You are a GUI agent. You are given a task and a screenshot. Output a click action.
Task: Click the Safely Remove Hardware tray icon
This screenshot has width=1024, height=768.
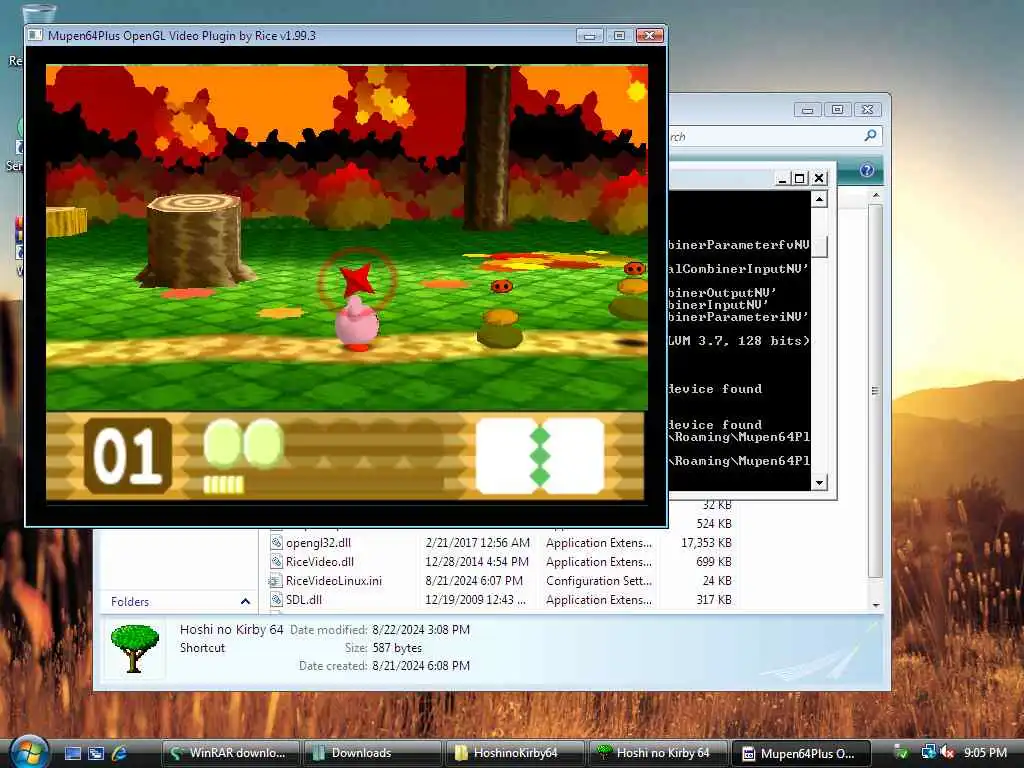click(901, 753)
